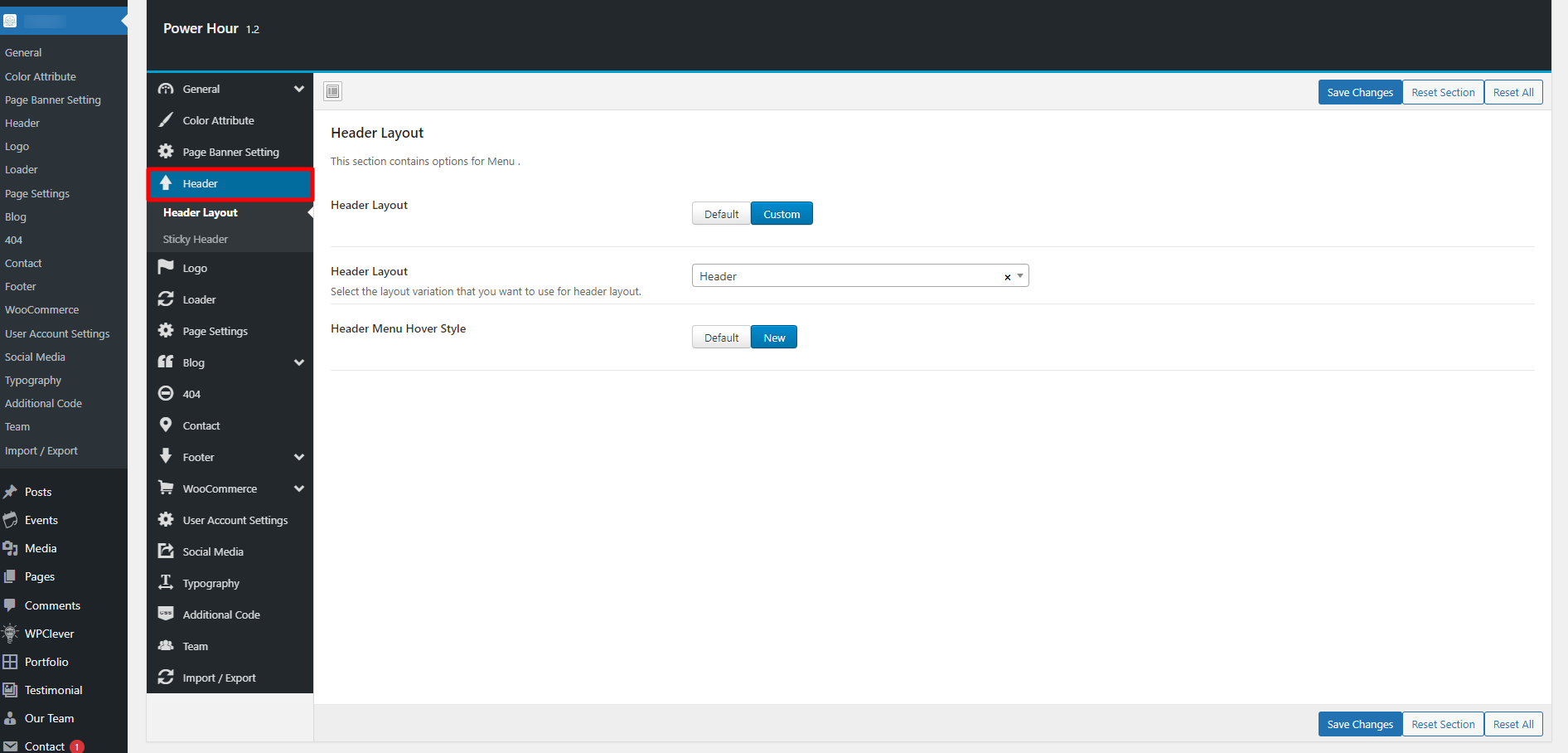The height and width of the screenshot is (753, 1568).
Task: Click the General dashboard icon in theme panel
Action: tap(166, 89)
